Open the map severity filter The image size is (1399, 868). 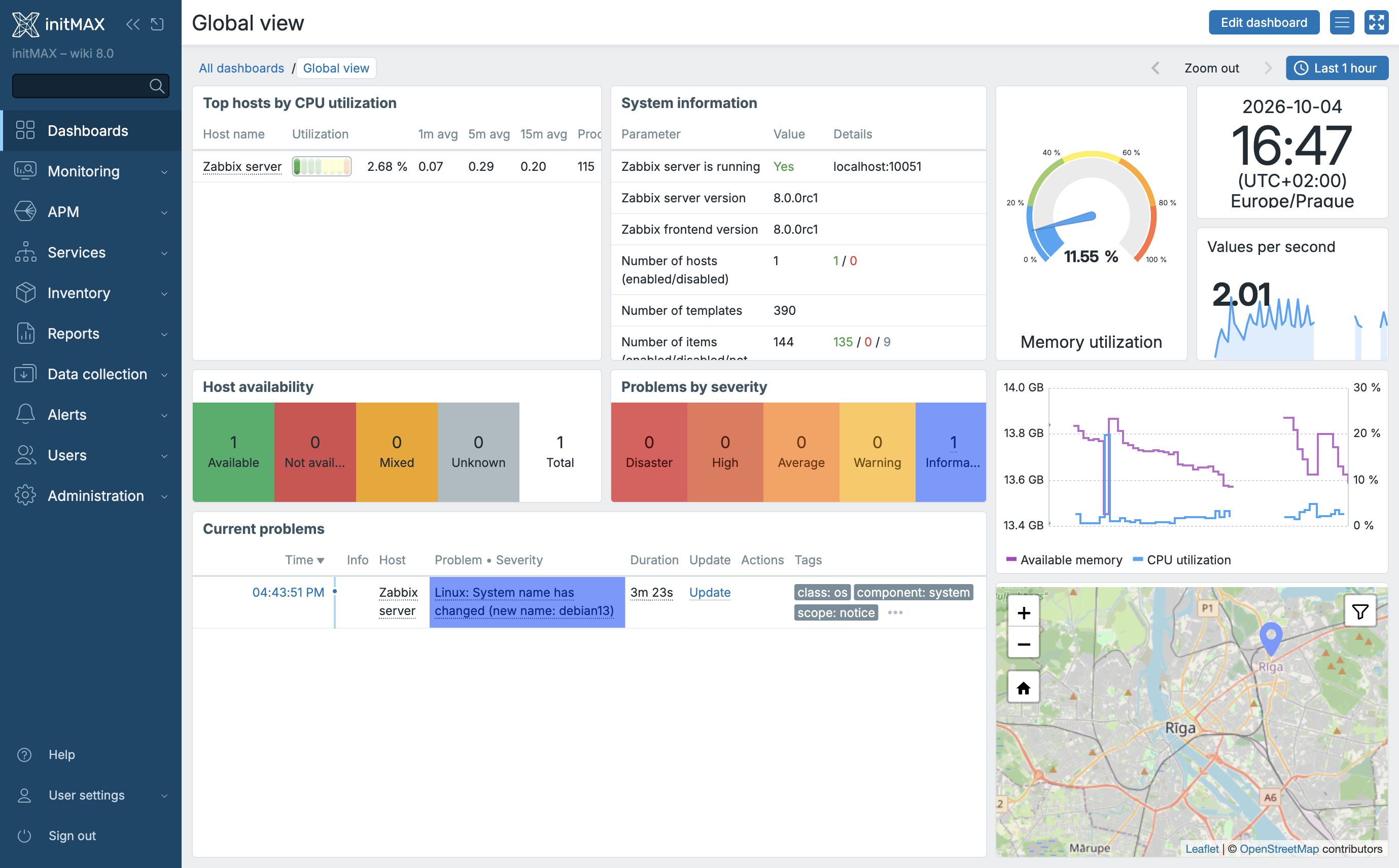pyautogui.click(x=1359, y=612)
